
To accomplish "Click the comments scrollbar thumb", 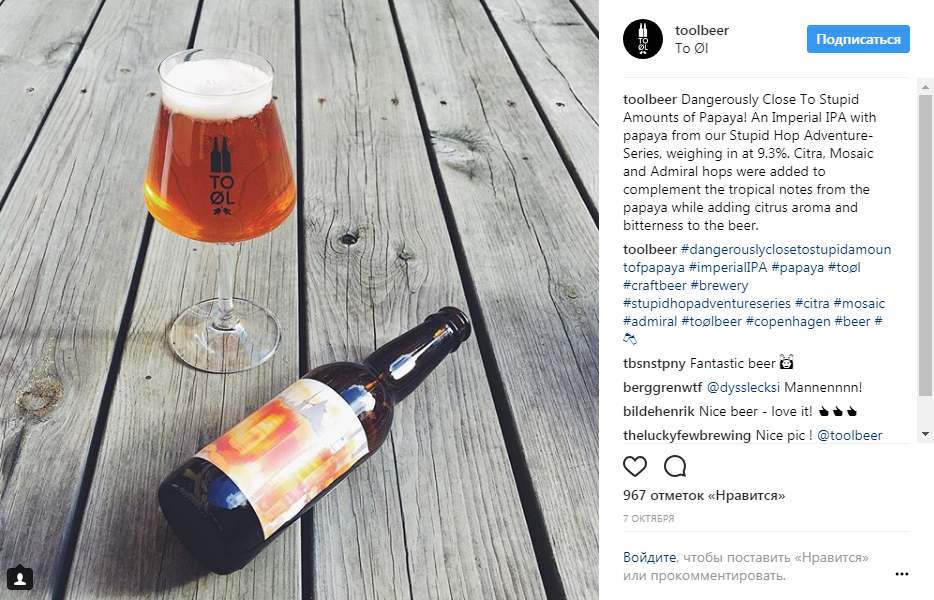I will point(925,245).
